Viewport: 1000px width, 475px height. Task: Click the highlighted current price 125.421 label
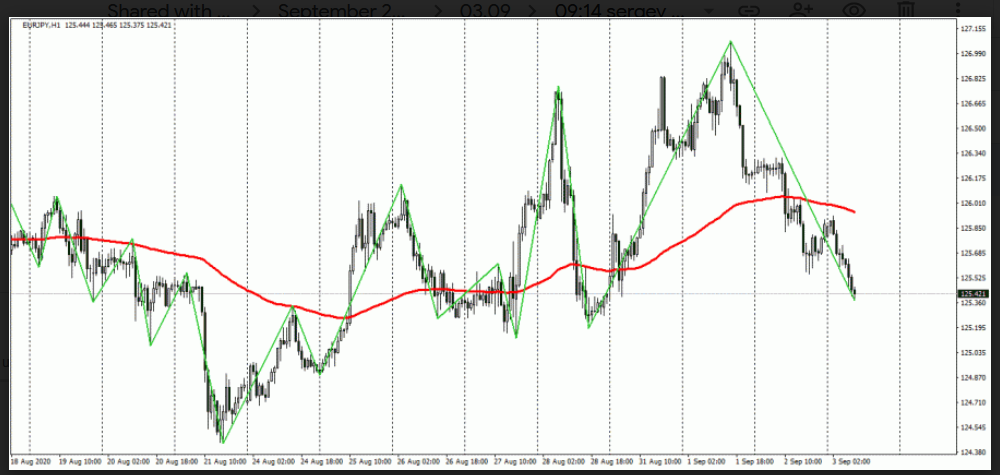click(x=972, y=294)
